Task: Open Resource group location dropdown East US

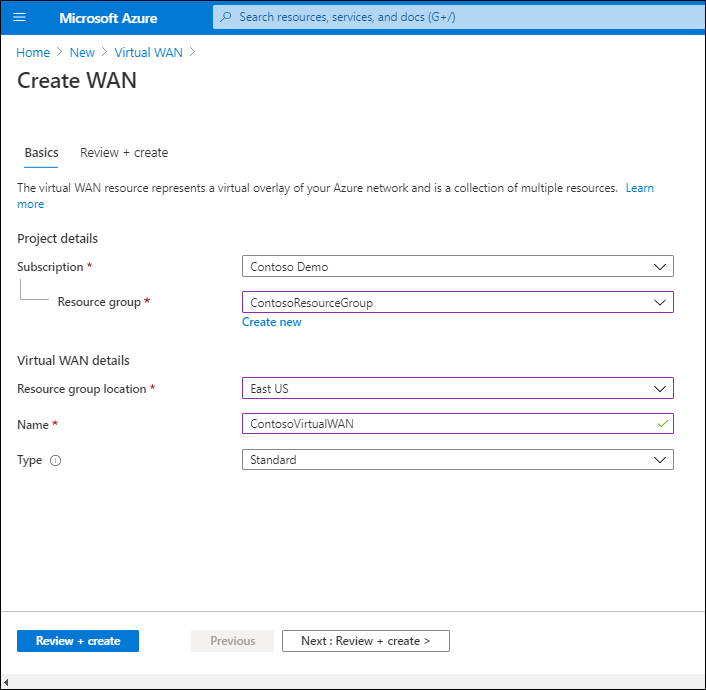Action: pyautogui.click(x=457, y=388)
